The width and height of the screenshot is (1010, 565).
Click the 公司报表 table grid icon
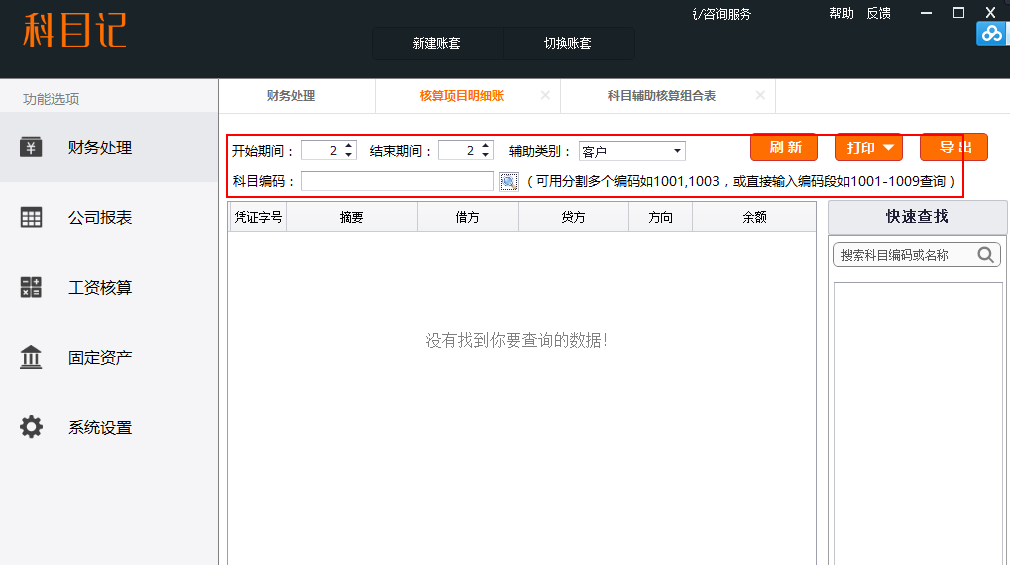31,217
